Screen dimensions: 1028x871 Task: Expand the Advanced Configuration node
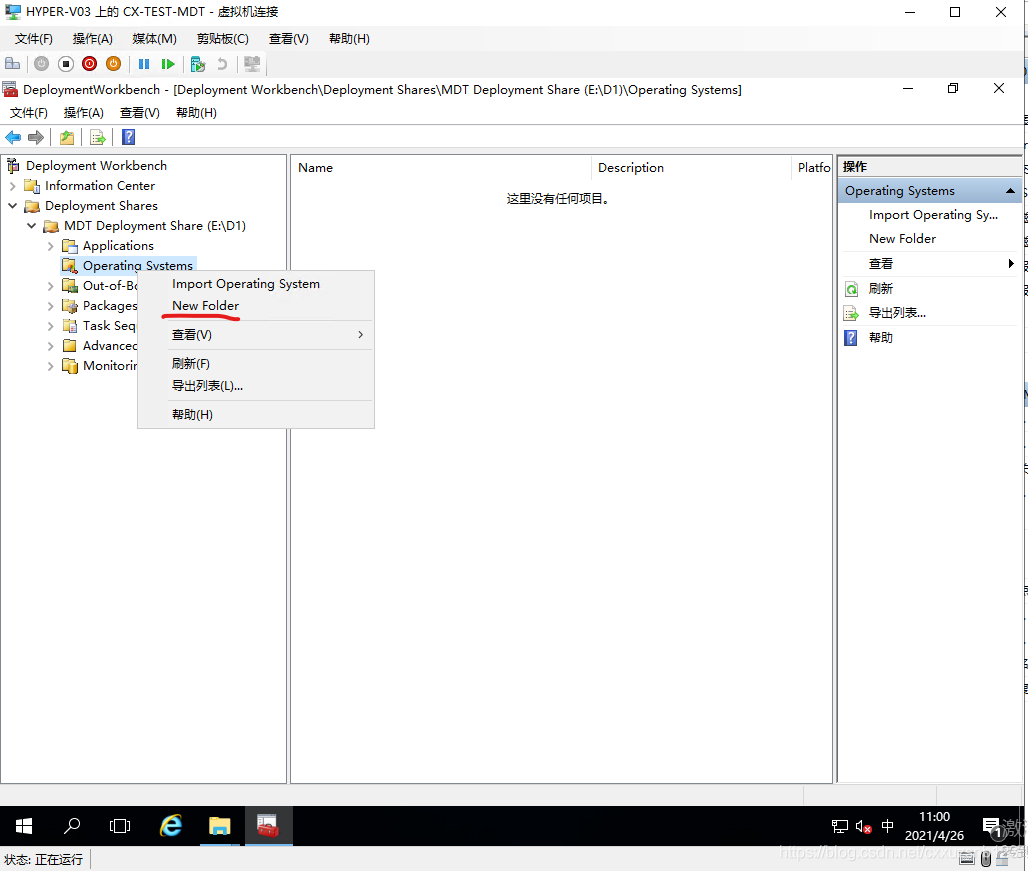[50, 346]
